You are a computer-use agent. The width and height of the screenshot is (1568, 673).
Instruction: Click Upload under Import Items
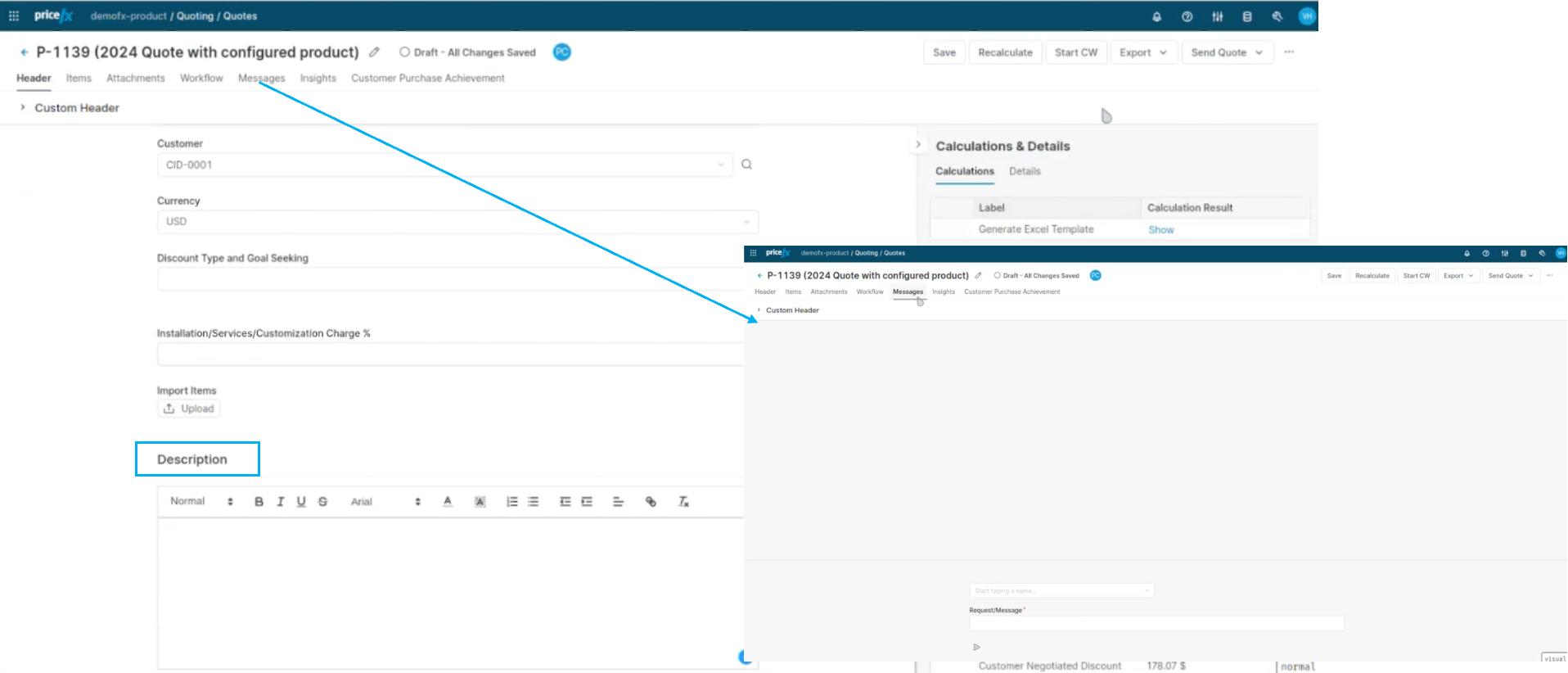[189, 409]
